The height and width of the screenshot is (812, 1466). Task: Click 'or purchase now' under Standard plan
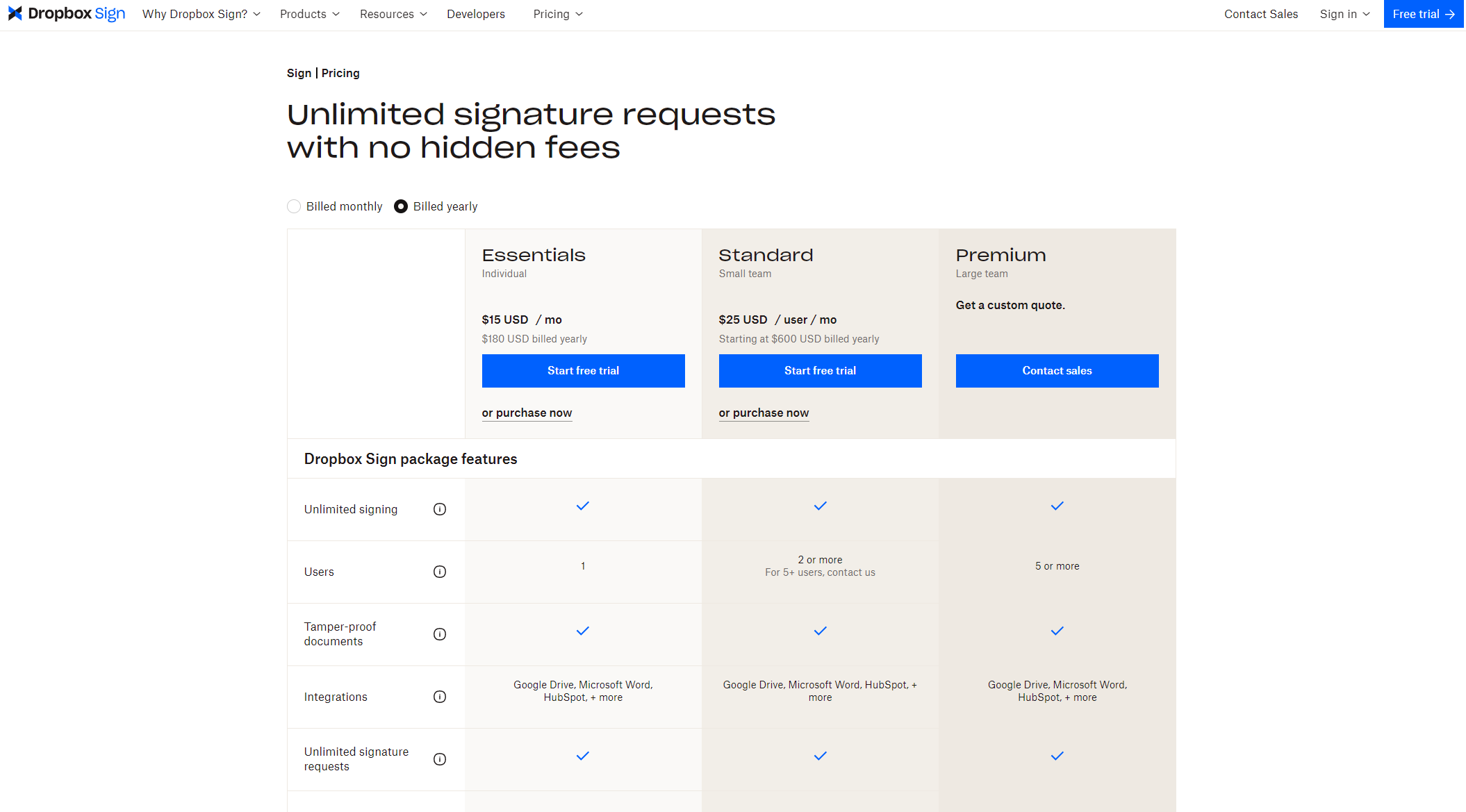pos(764,413)
